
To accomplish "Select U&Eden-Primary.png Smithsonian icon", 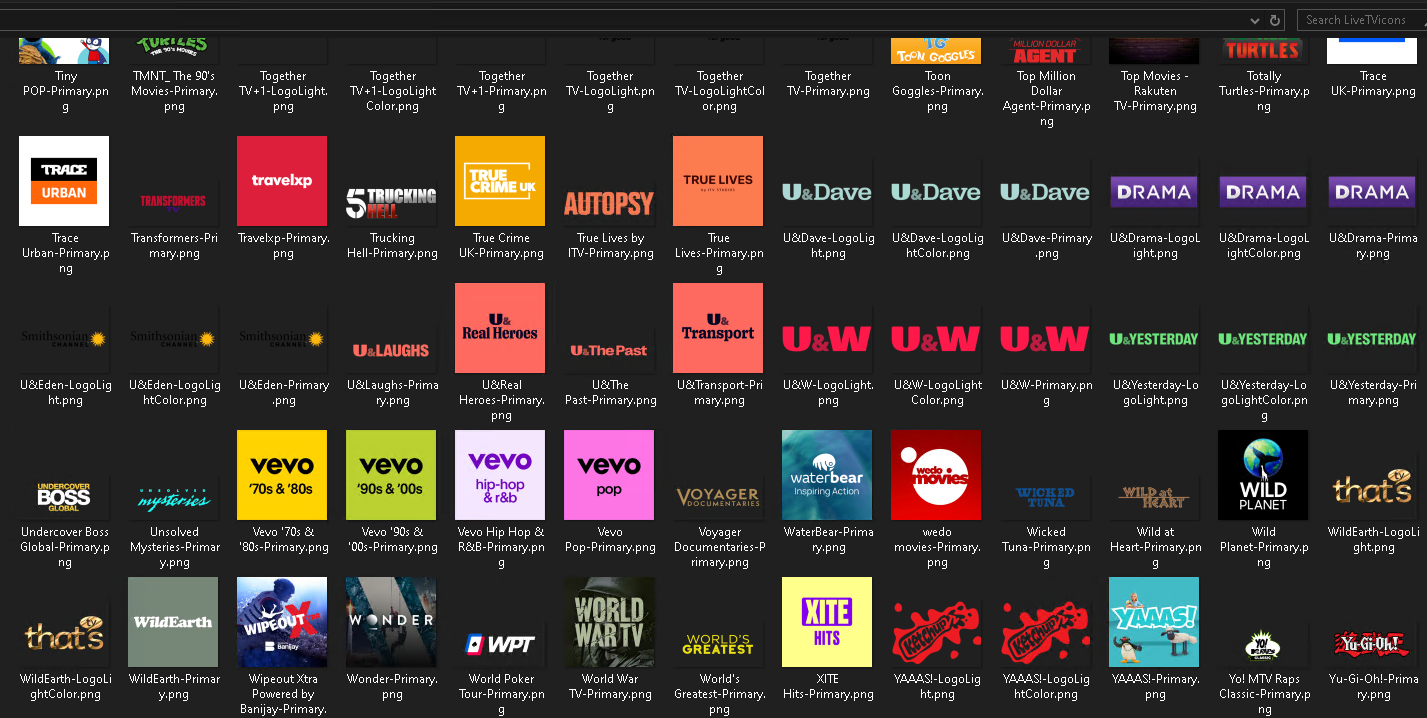I will (282, 340).
